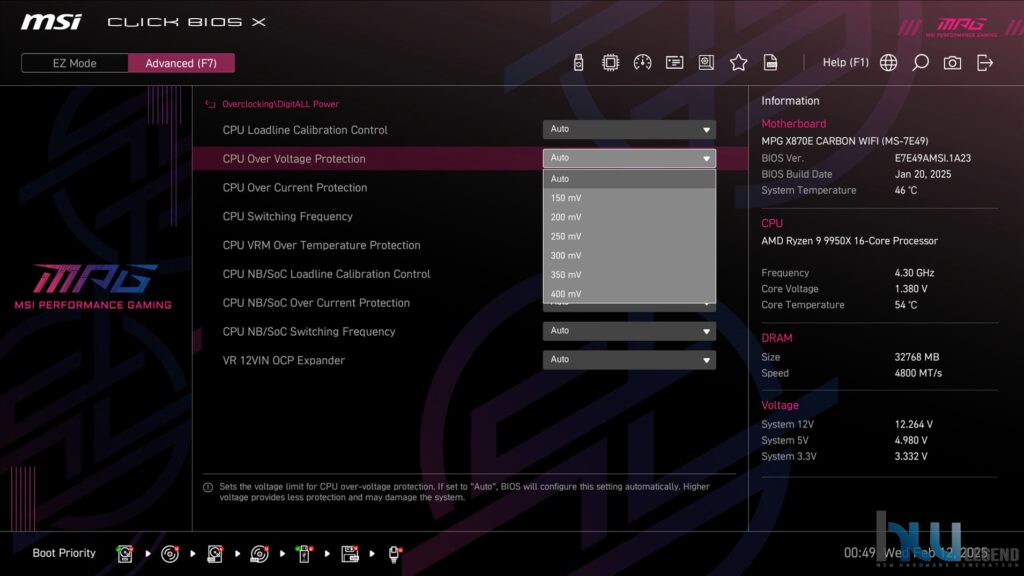
Task: Select the USB CD/DVD boot priority icon
Action: coord(259,554)
